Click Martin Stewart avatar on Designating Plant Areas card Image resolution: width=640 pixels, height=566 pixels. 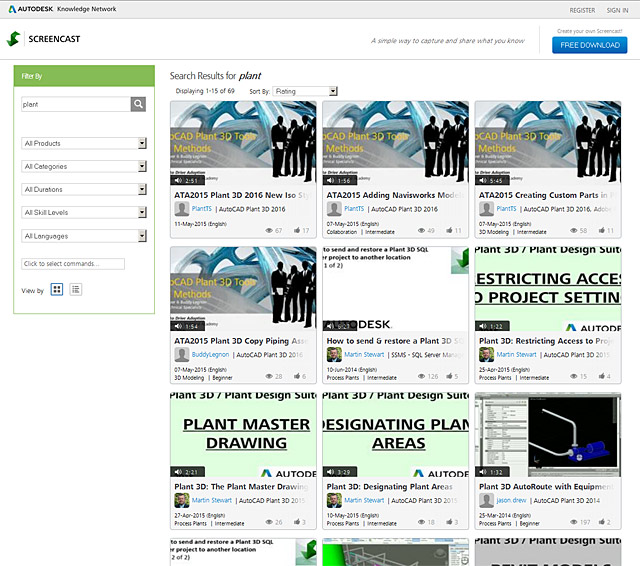(x=334, y=500)
